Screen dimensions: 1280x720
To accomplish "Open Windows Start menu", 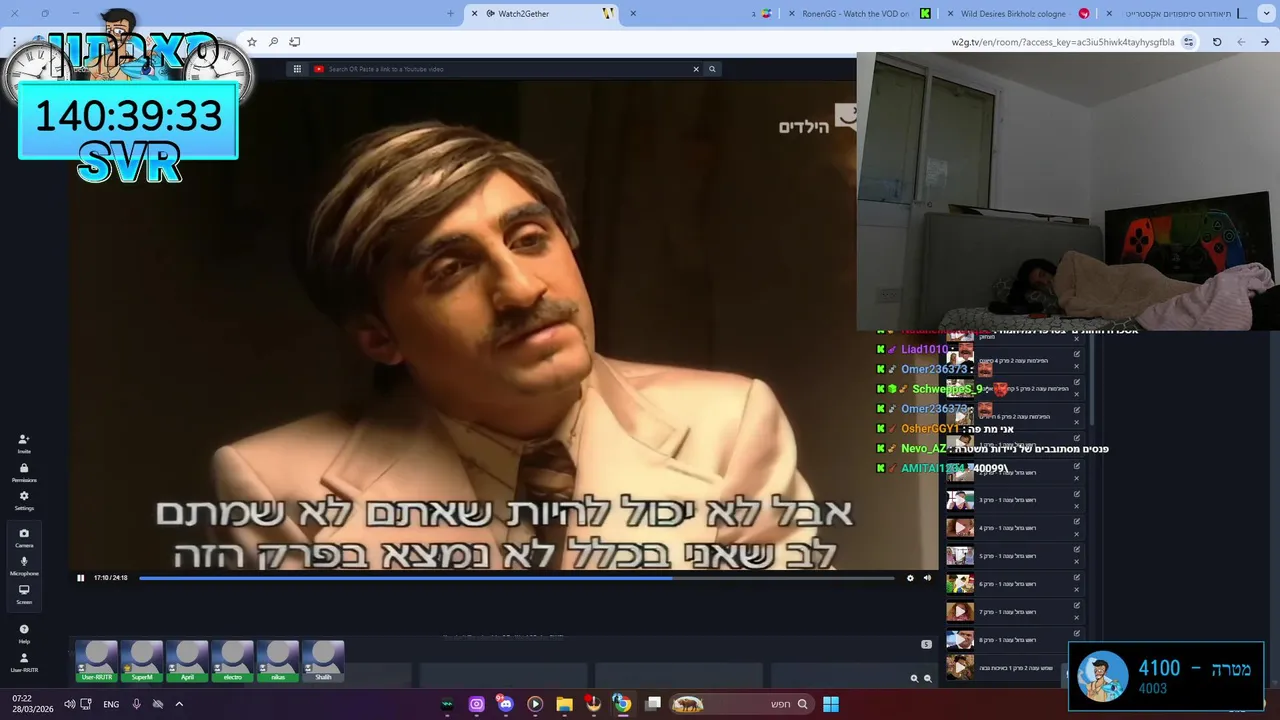I will tap(831, 704).
